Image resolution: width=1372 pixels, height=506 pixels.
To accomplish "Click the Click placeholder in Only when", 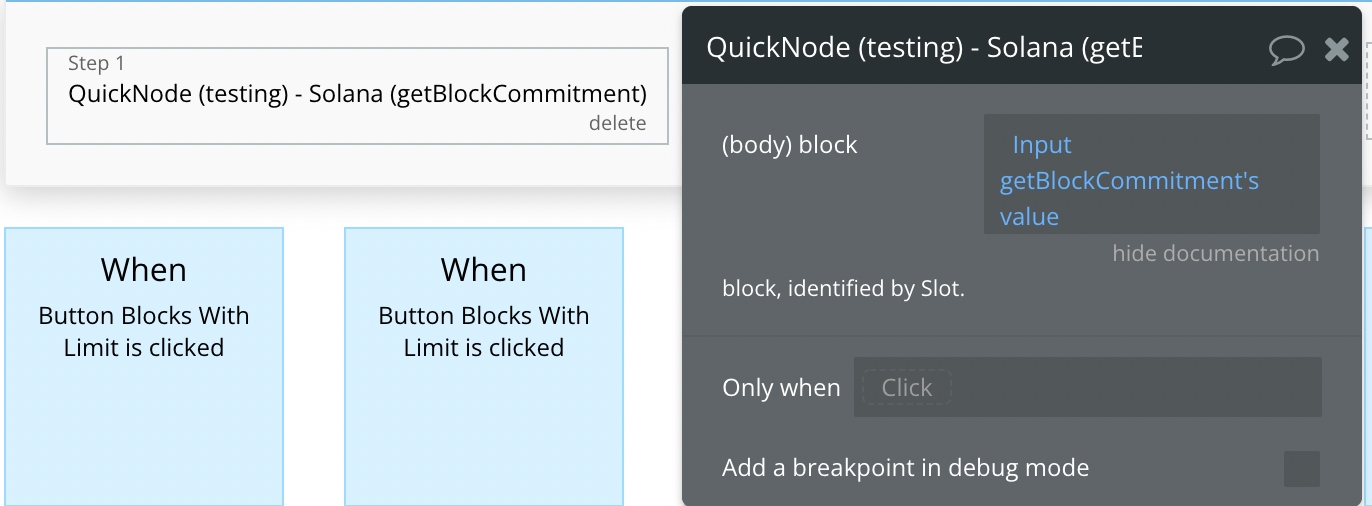I will click(906, 388).
